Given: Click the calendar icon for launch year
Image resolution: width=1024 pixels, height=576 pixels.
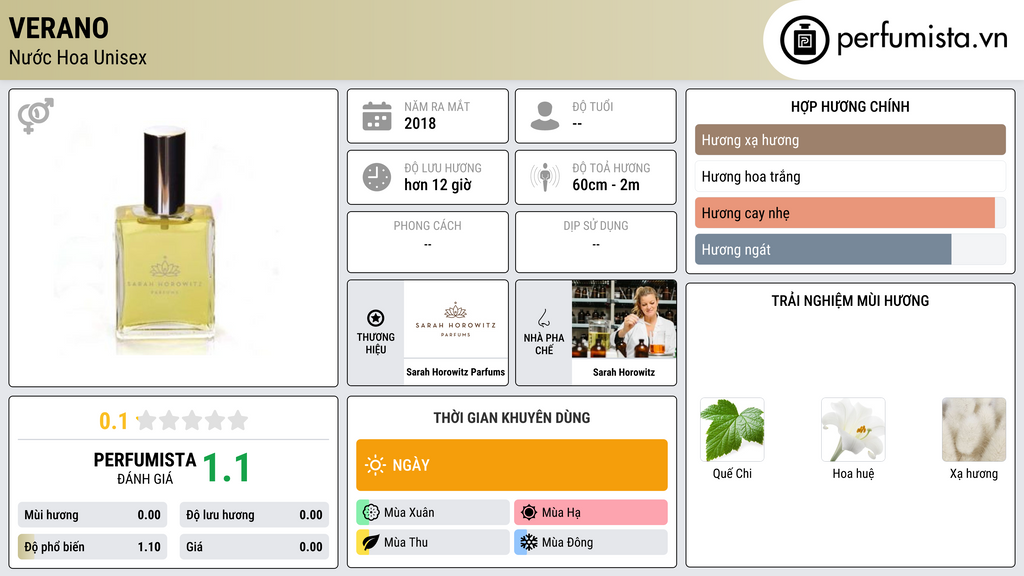Looking at the screenshot, I should pyautogui.click(x=377, y=116).
